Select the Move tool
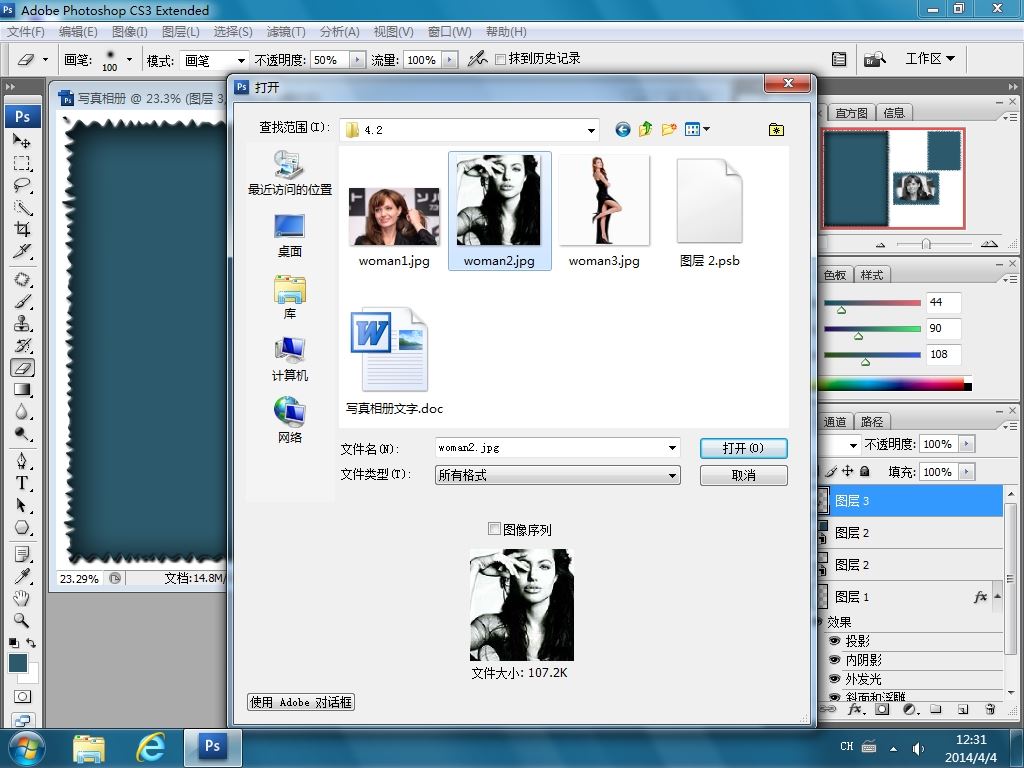The height and width of the screenshot is (768, 1024). click(x=22, y=140)
